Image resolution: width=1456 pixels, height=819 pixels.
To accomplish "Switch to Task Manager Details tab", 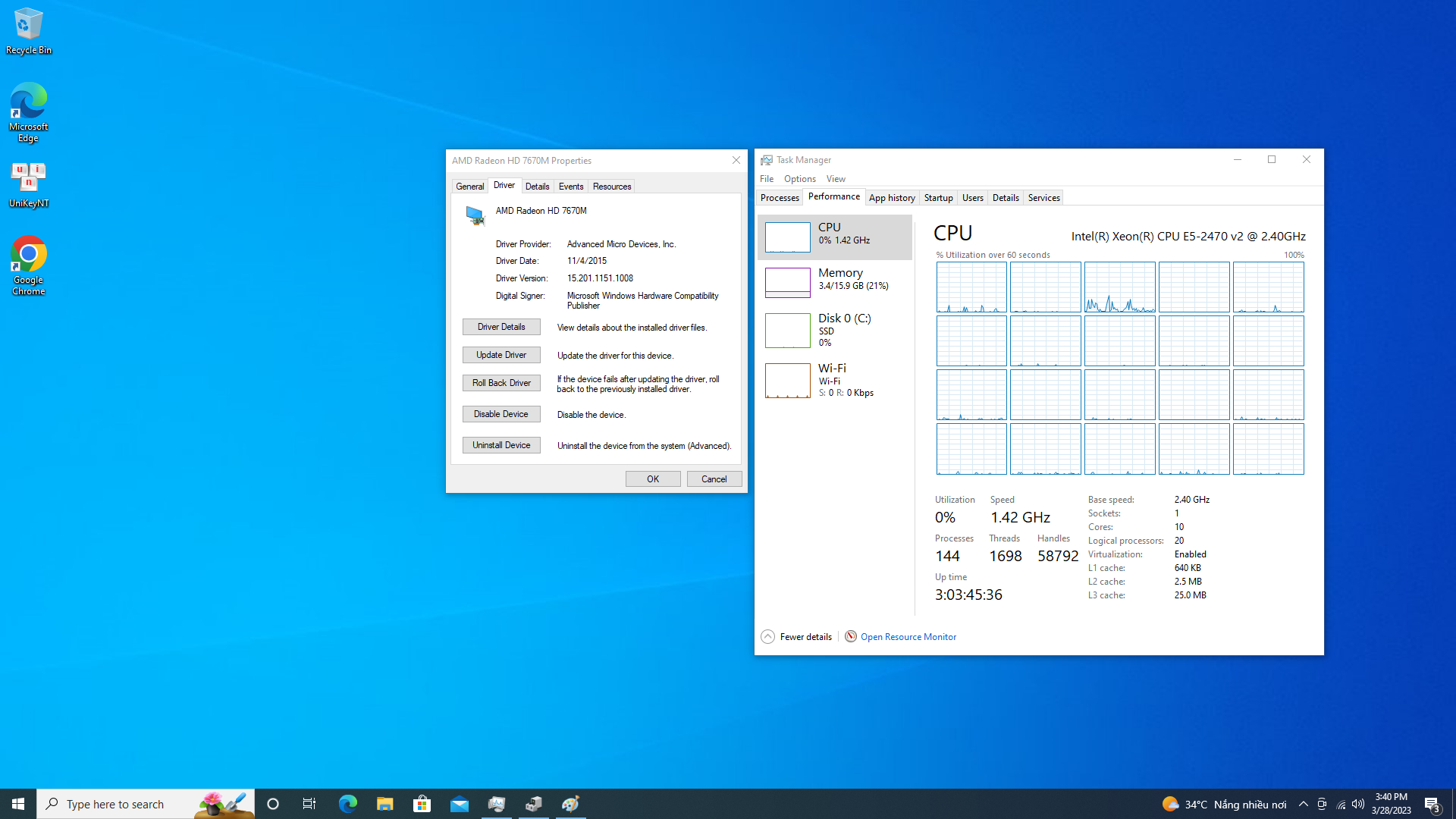I will click(x=1006, y=198).
